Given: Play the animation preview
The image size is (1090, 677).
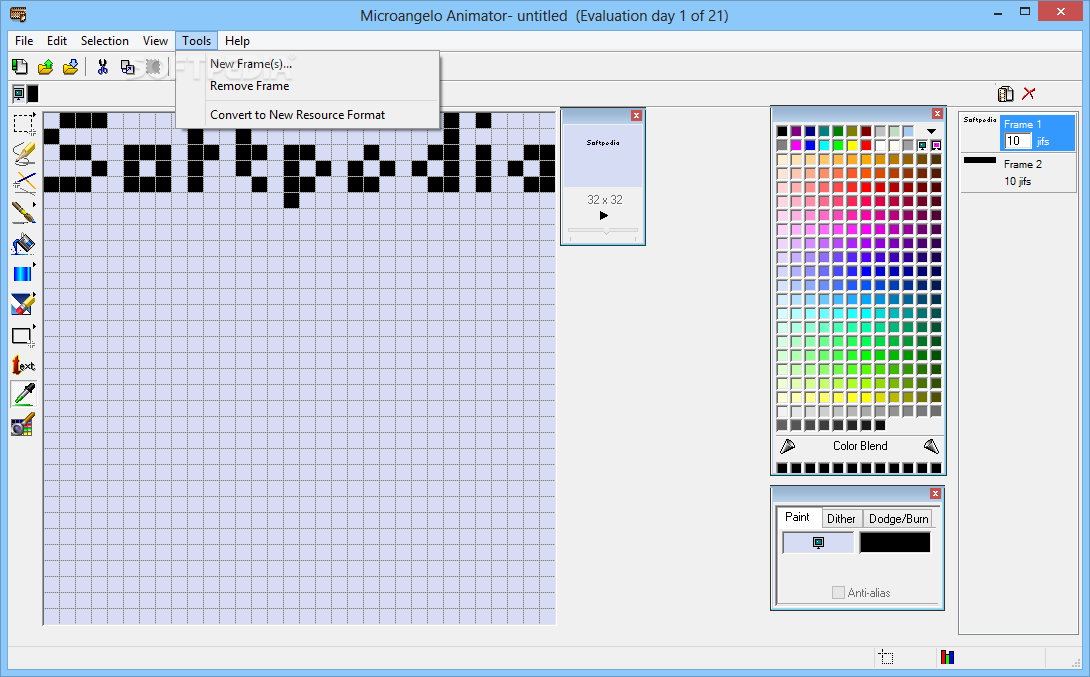Looking at the screenshot, I should [x=603, y=216].
